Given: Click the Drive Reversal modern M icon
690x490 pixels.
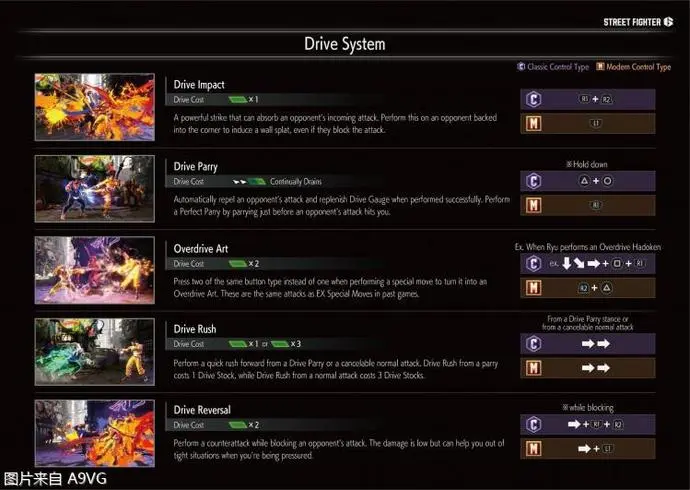Looking at the screenshot, I should click(533, 449).
